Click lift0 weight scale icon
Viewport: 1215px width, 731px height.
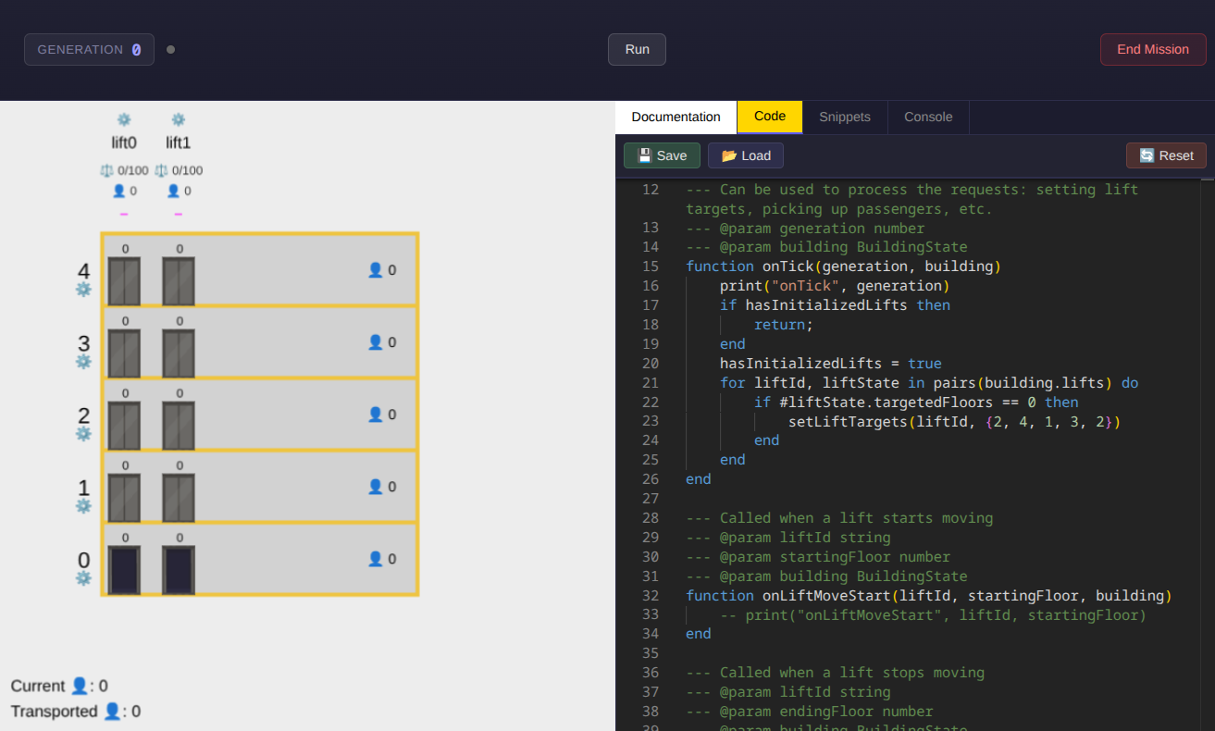coord(107,171)
